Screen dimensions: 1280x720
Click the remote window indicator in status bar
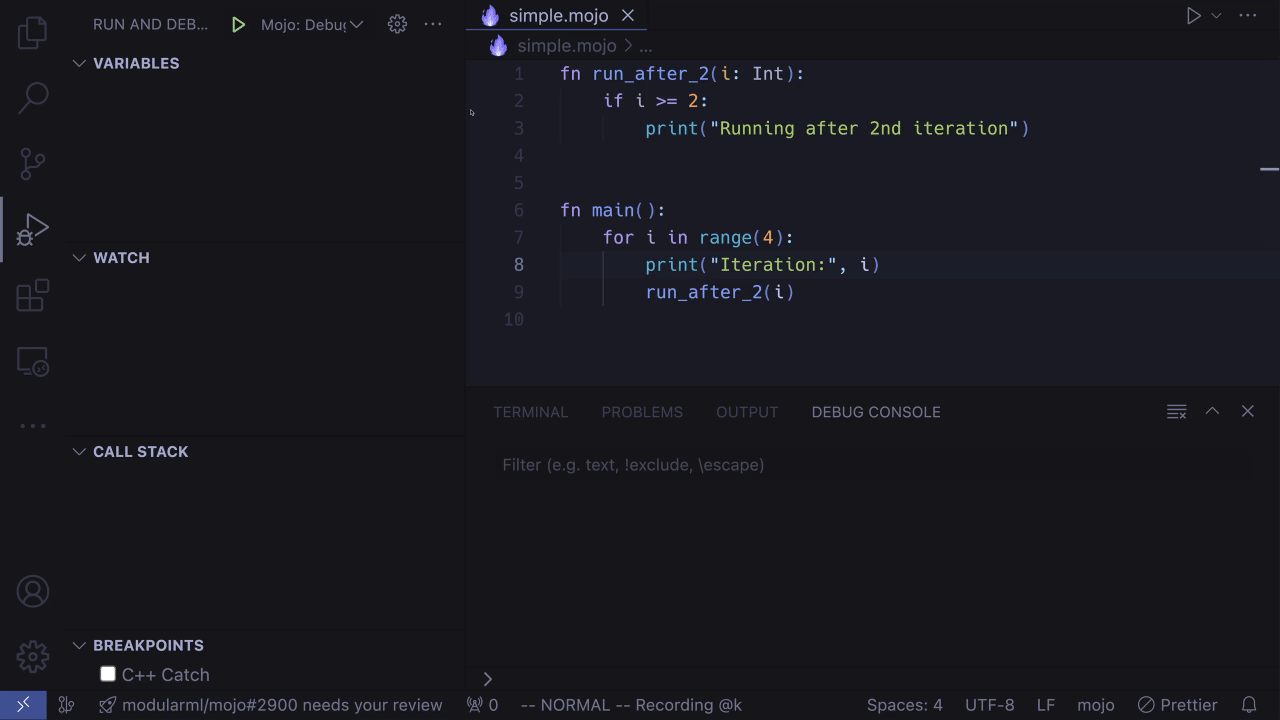click(23, 705)
